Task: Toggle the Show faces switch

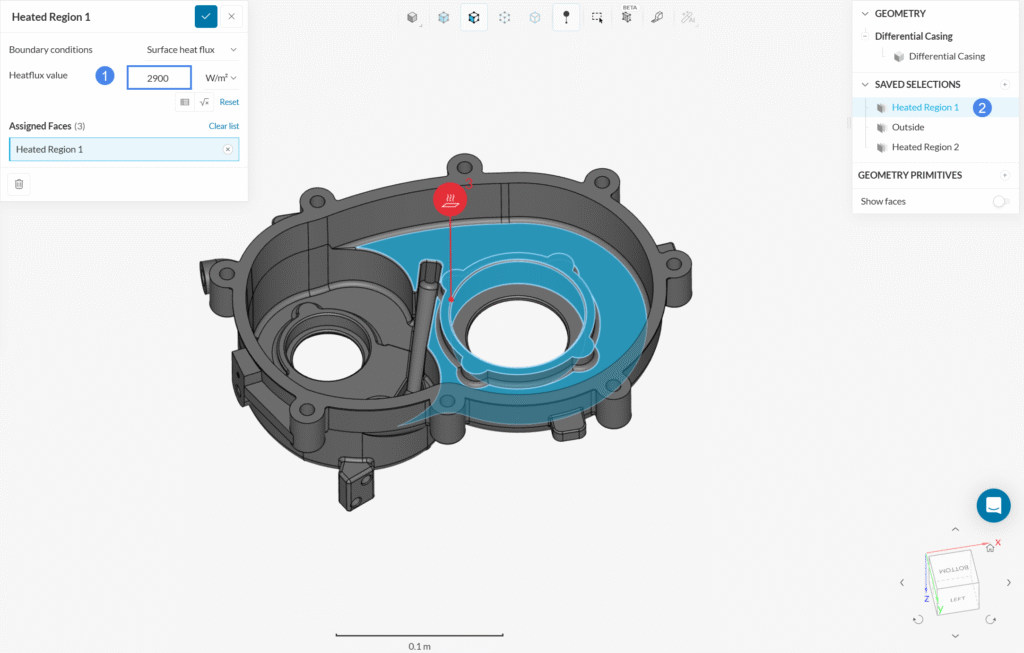Action: pos(1000,201)
